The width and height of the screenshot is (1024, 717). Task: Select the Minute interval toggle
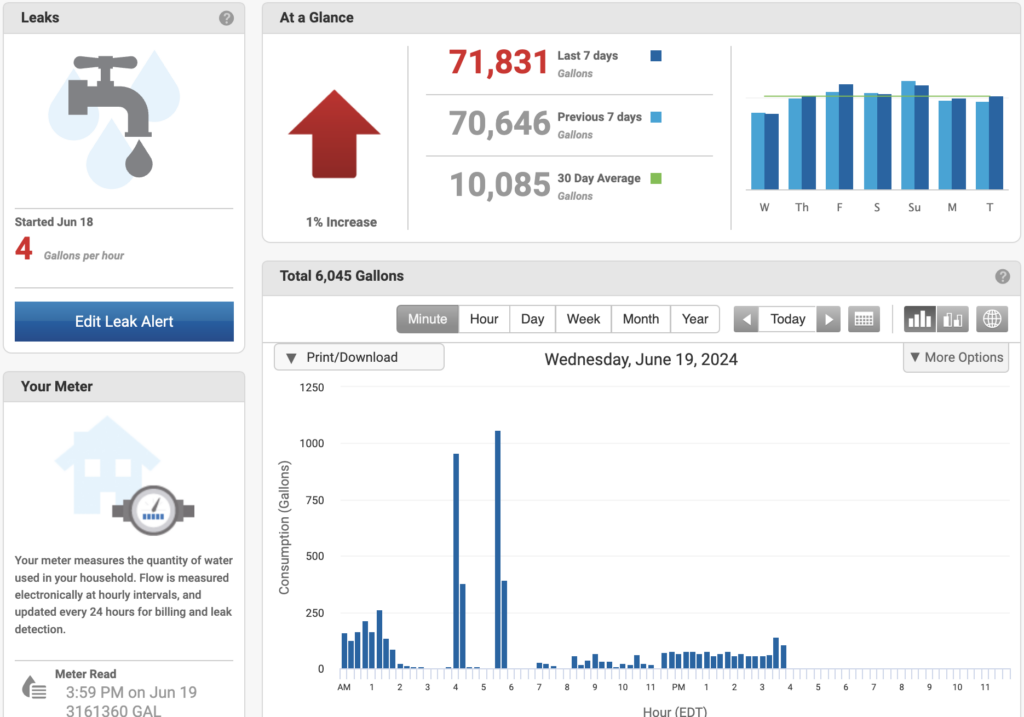click(427, 319)
